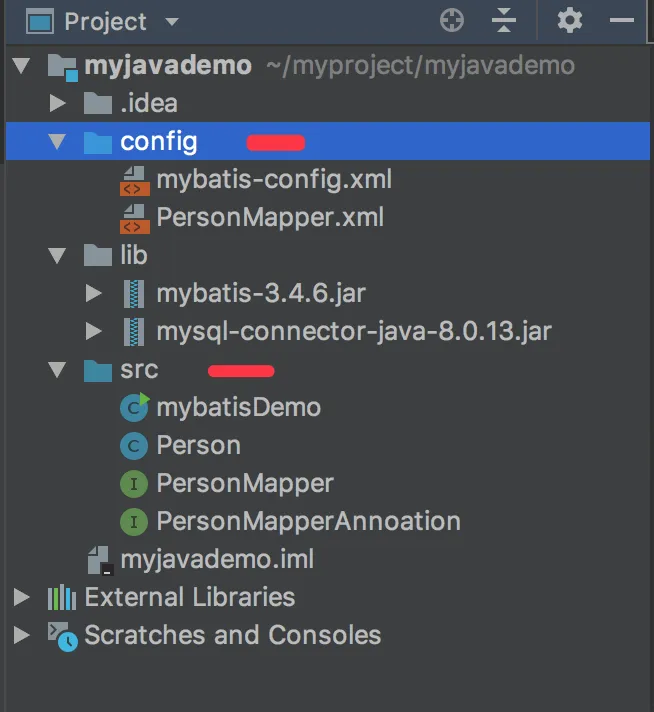Click the locate/scroll from source target icon
Image resolution: width=654 pixels, height=712 pixels.
[x=452, y=20]
